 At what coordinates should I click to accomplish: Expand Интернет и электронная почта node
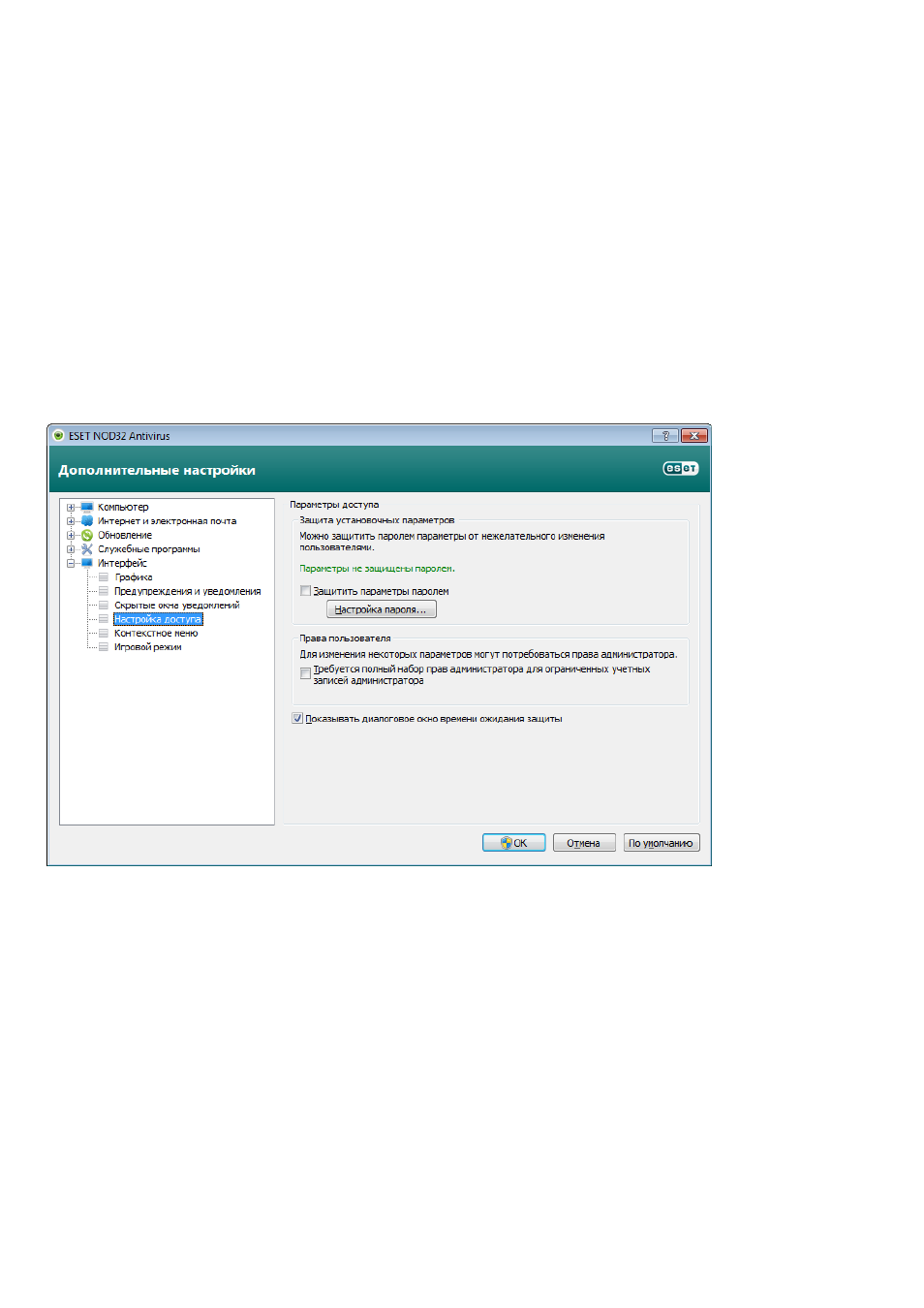[x=71, y=521]
